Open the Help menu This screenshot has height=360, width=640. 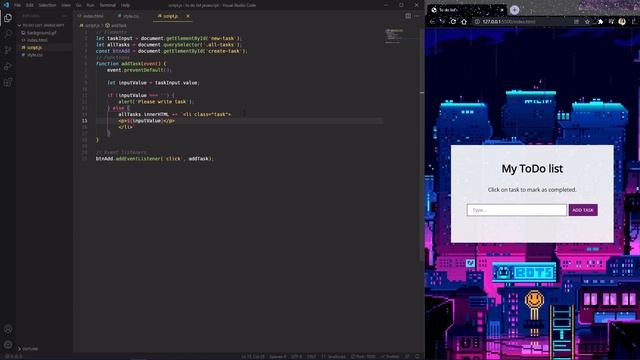tap(125, 5)
